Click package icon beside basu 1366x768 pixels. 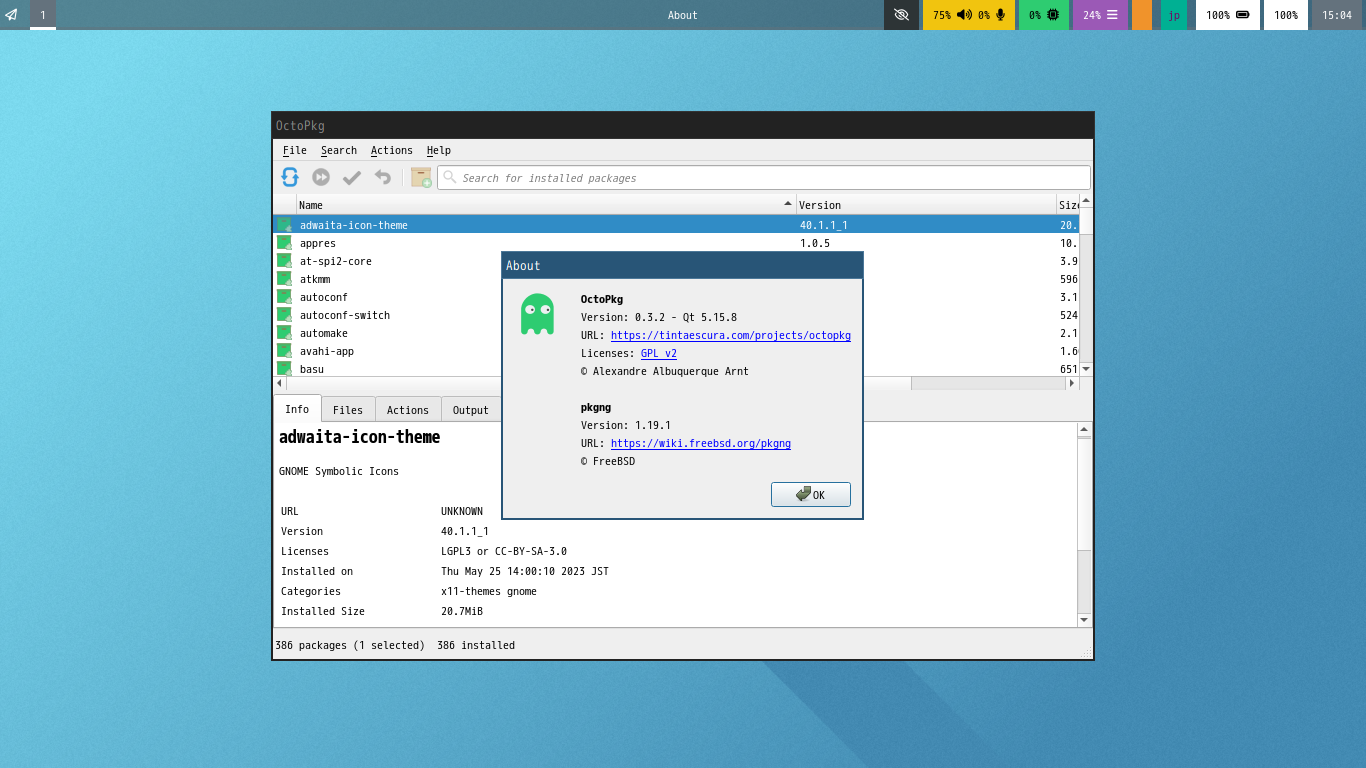(284, 368)
